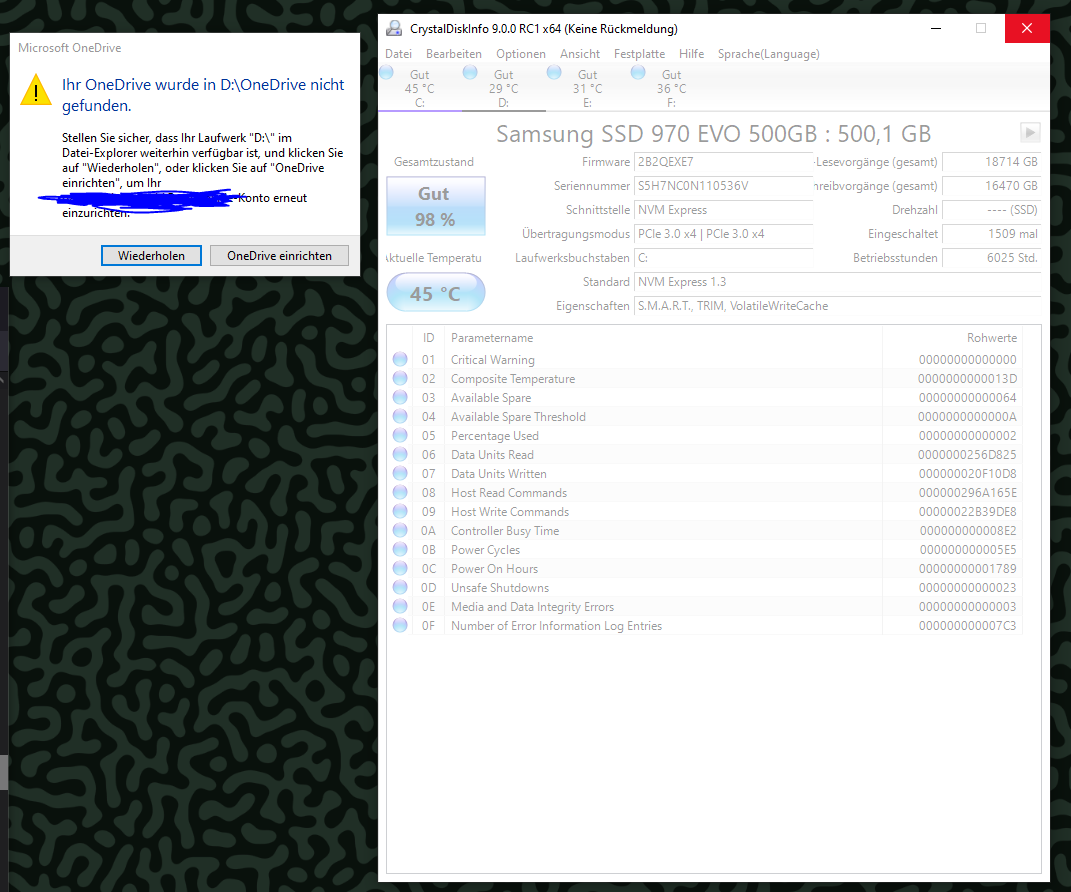Click the warning icon in OneDrive dialog

[36, 90]
